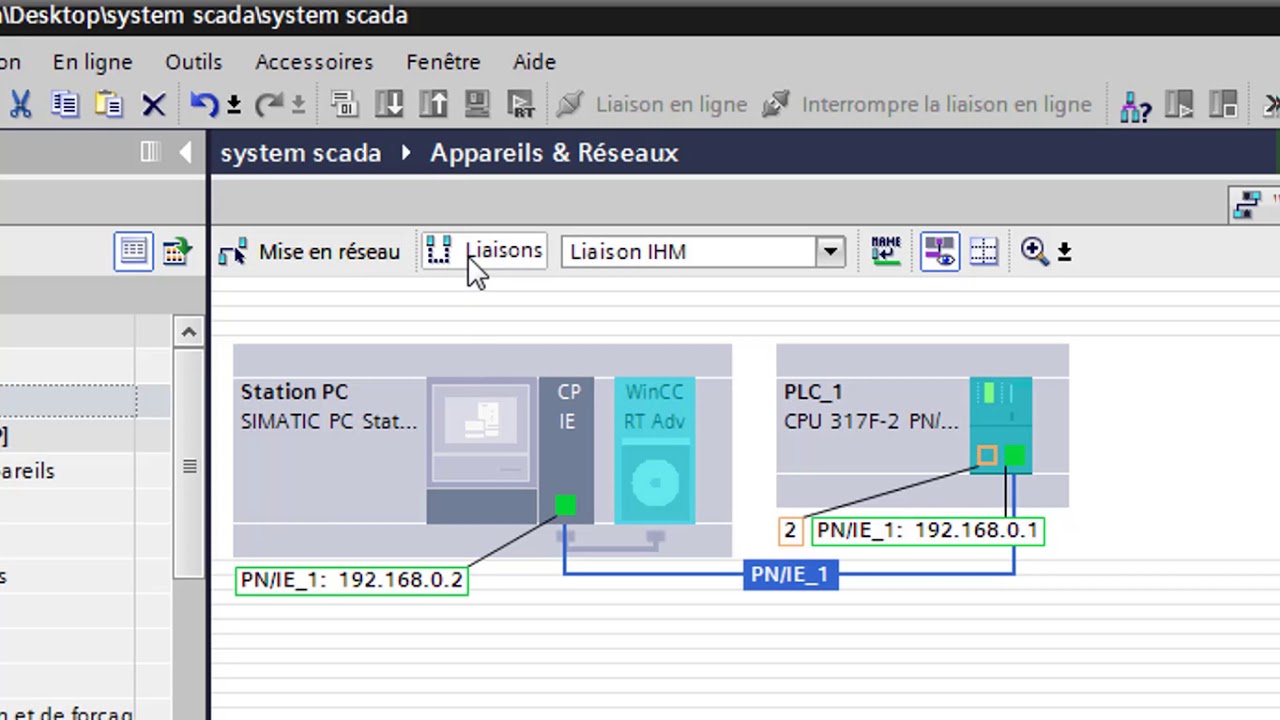Delete selection with the X icon

pyautogui.click(x=153, y=104)
